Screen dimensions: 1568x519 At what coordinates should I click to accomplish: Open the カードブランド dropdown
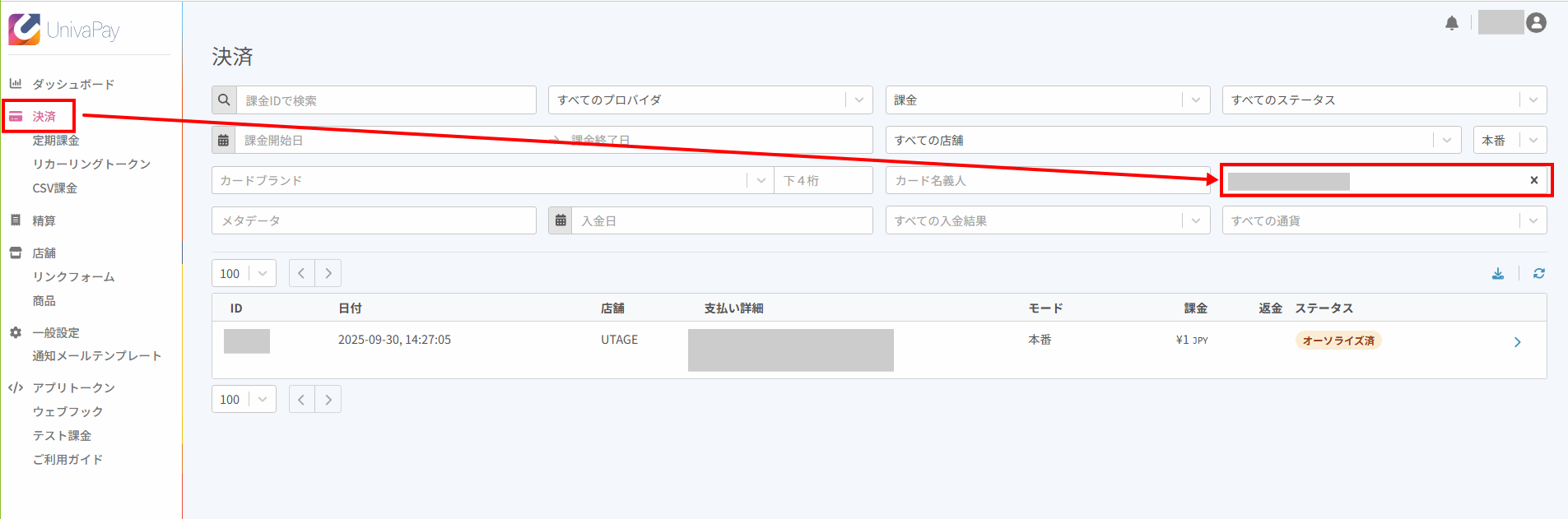click(x=492, y=180)
